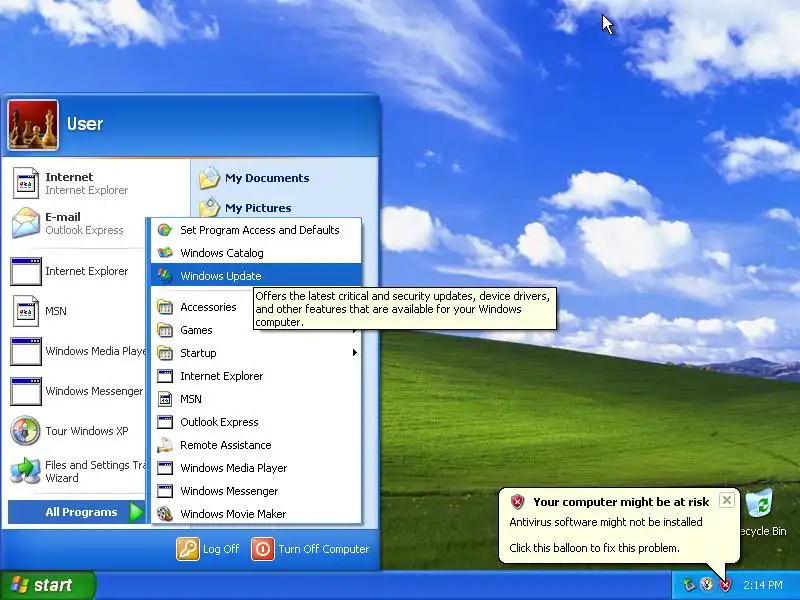Open the Outlook Express E-mail envelope icon
The image size is (800, 600).
click(26, 223)
